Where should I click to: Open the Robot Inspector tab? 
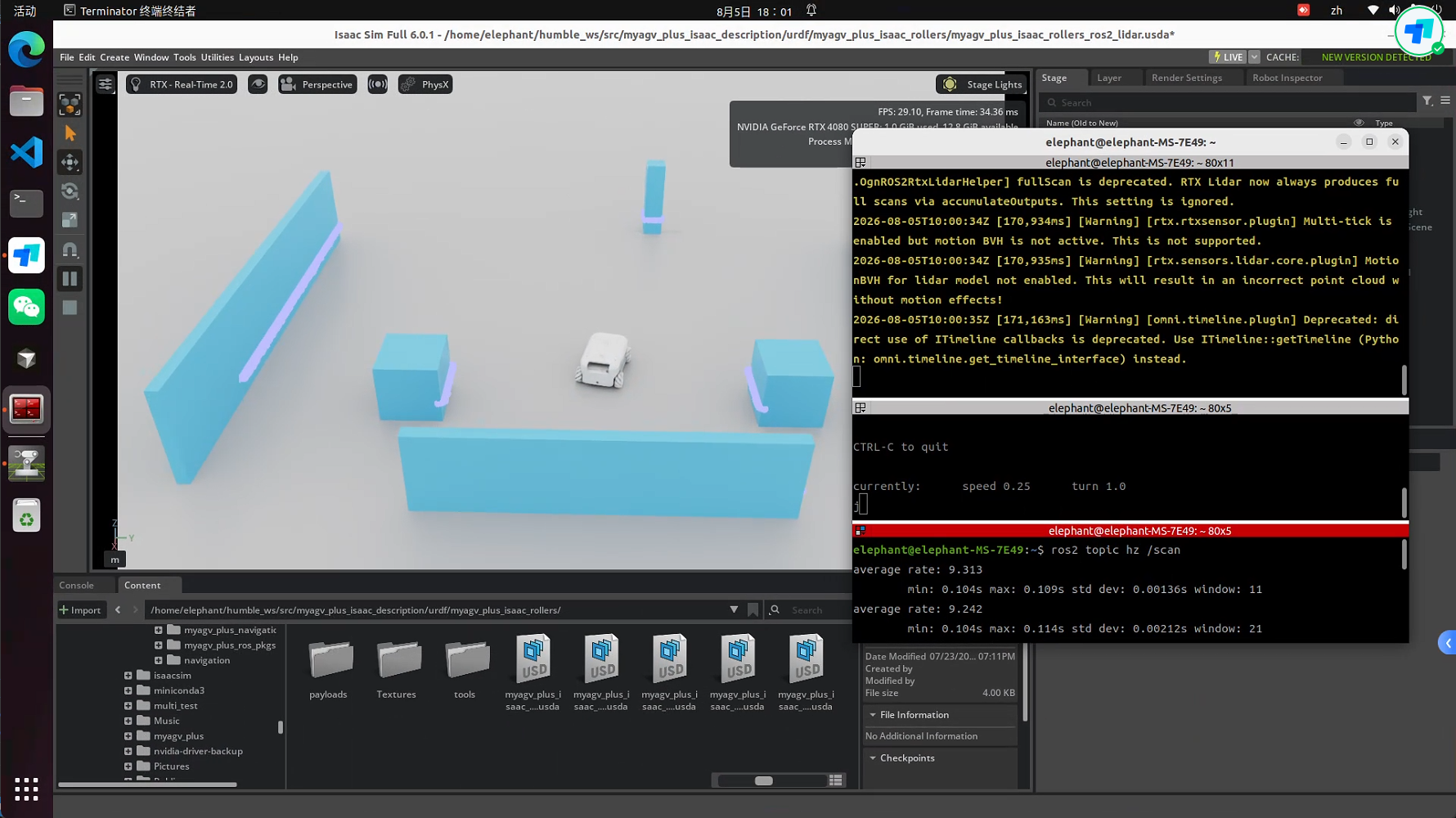coord(1287,78)
